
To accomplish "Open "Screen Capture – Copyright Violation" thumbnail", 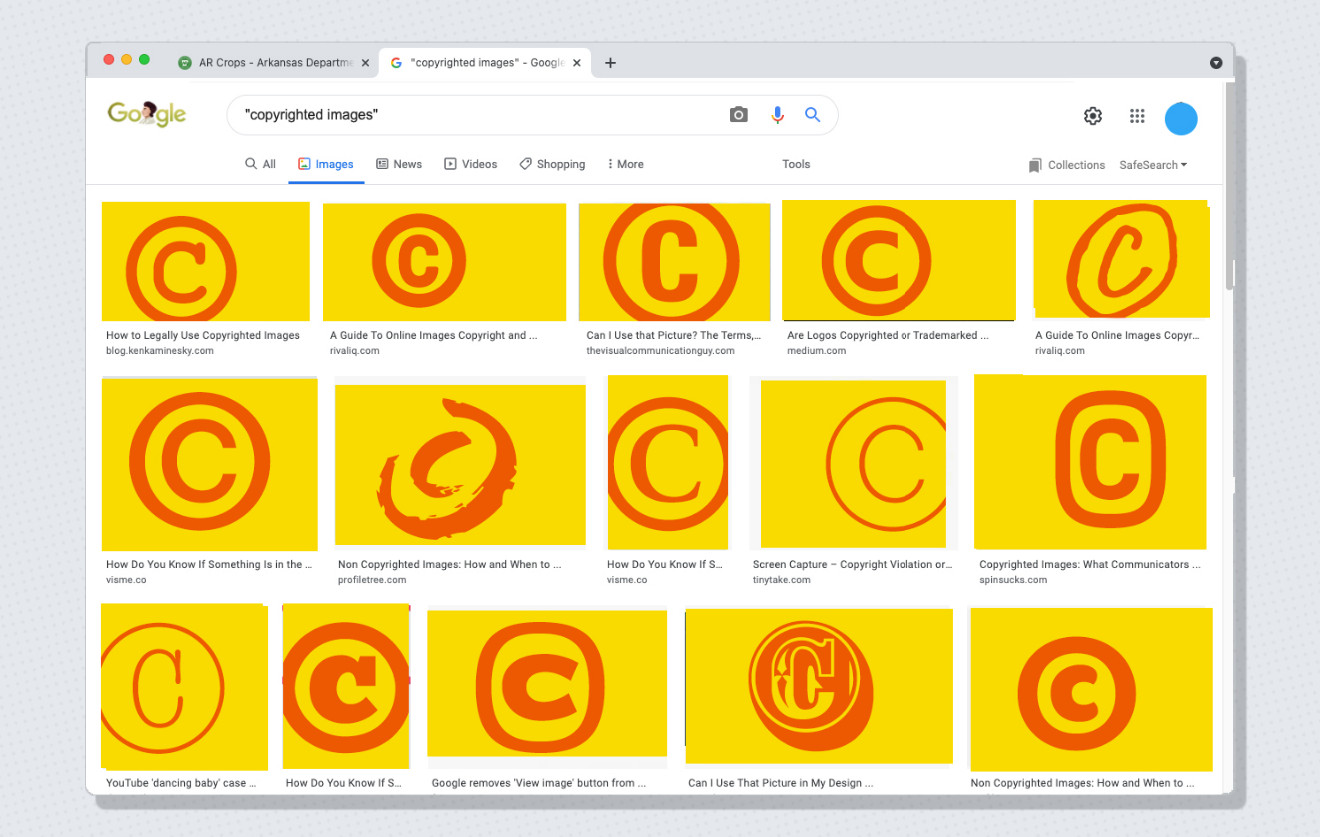I will pyautogui.click(x=853, y=464).
